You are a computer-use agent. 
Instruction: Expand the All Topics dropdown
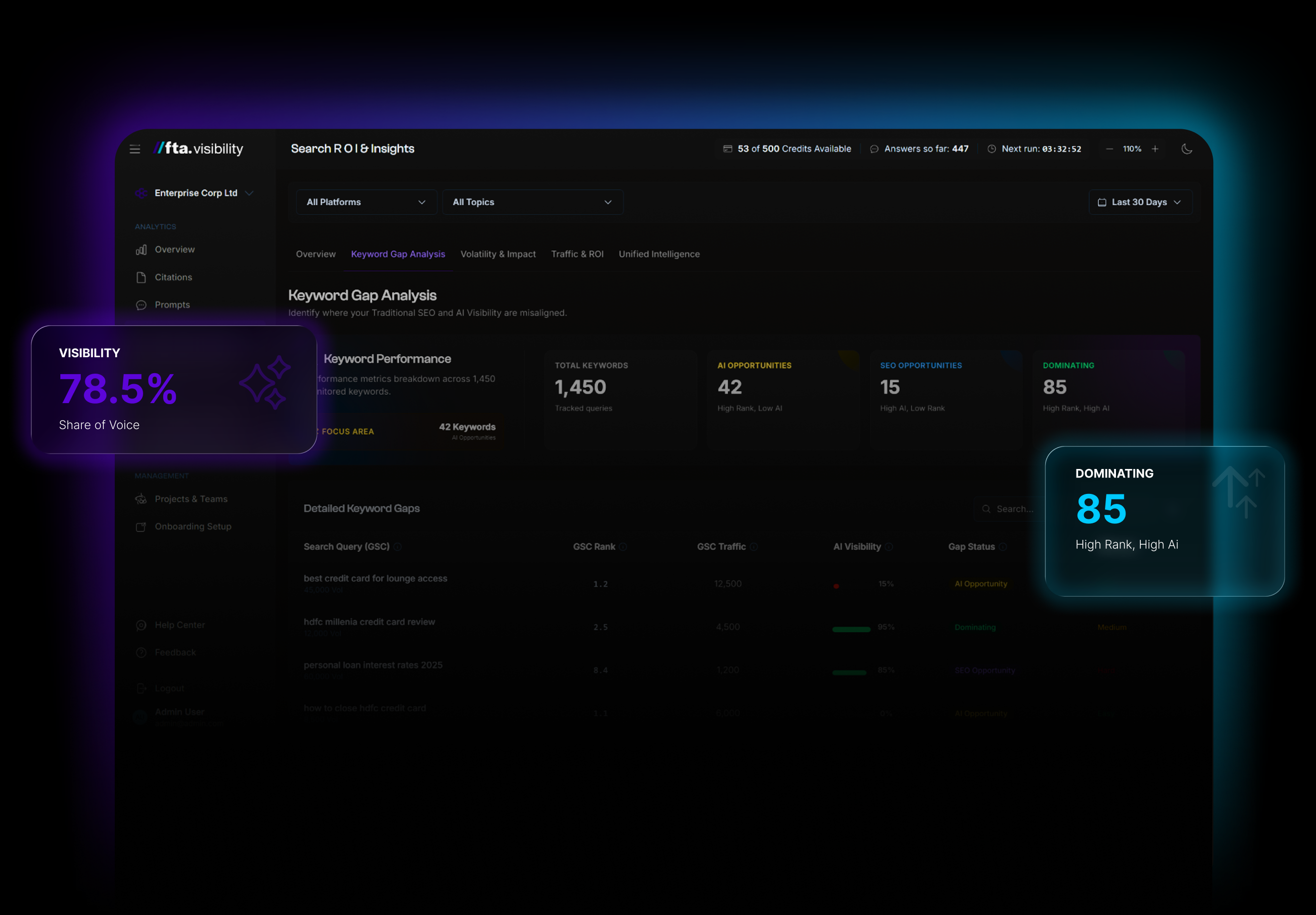[532, 203]
